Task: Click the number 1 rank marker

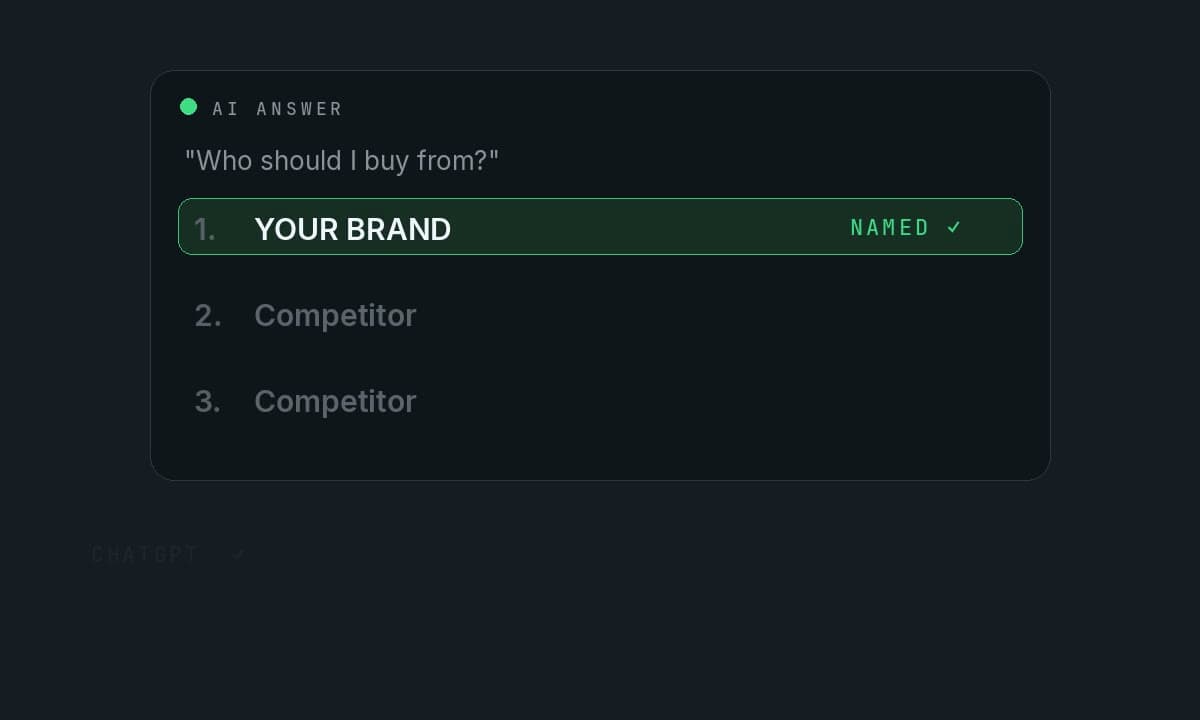Action: (x=204, y=230)
